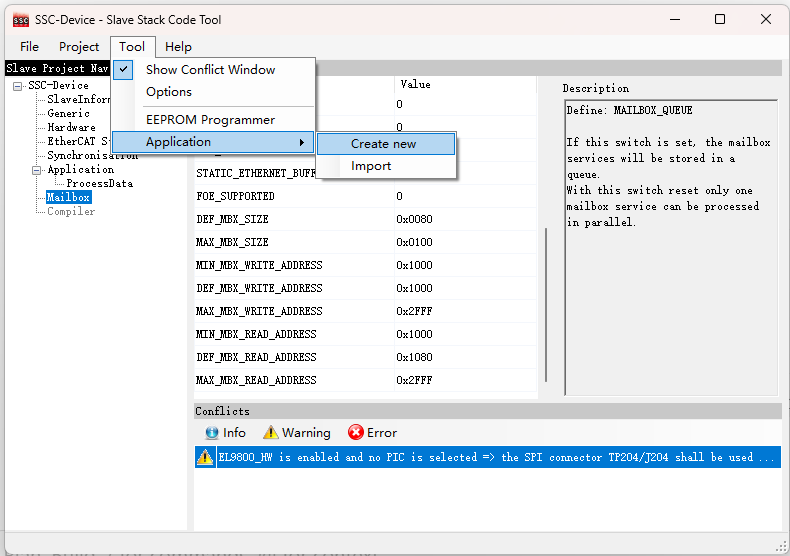Choose Options in Tool menu
This screenshot has width=790, height=556.
[x=169, y=92]
